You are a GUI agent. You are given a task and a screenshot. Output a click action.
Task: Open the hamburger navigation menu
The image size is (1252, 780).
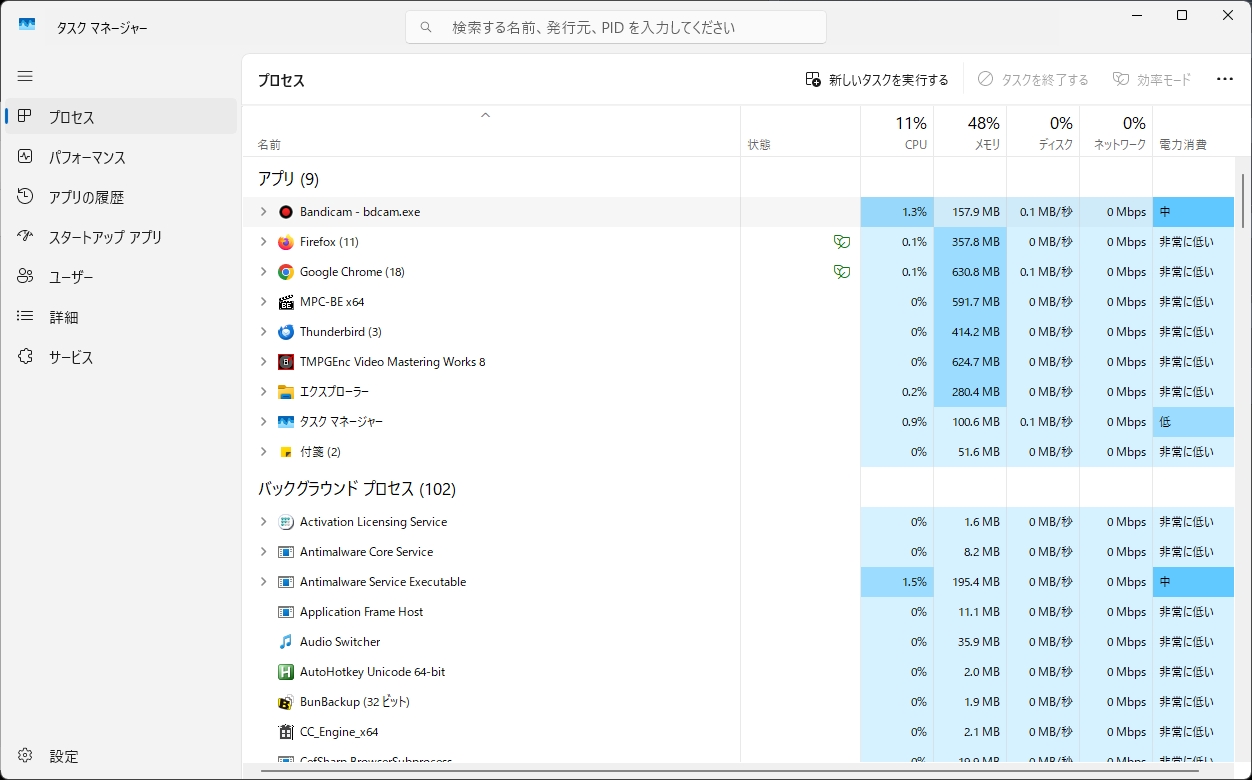click(x=25, y=76)
